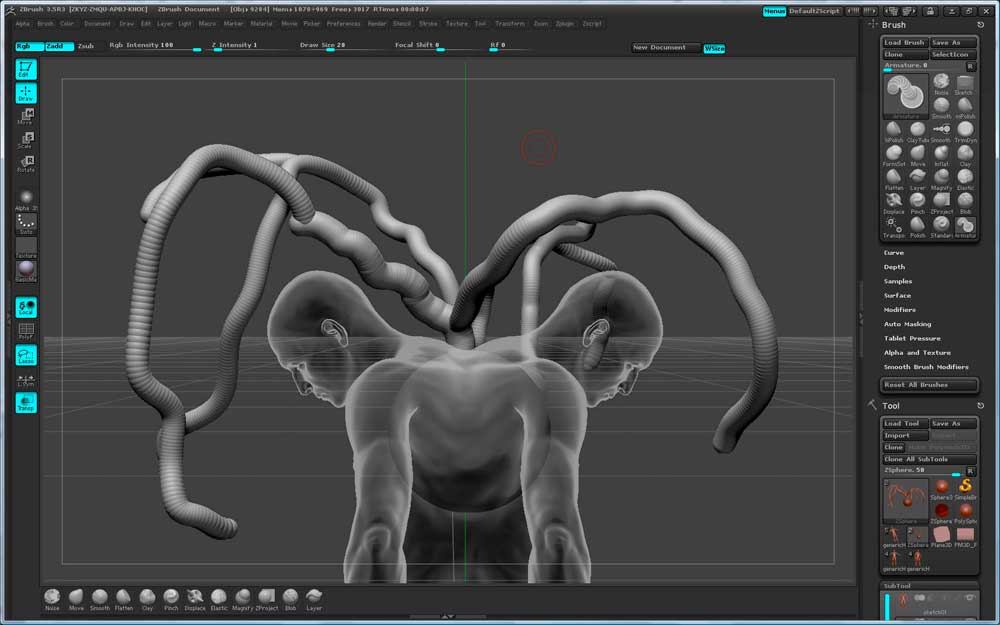The height and width of the screenshot is (625, 1000).
Task: Open the Stroke menu
Action: click(x=428, y=24)
